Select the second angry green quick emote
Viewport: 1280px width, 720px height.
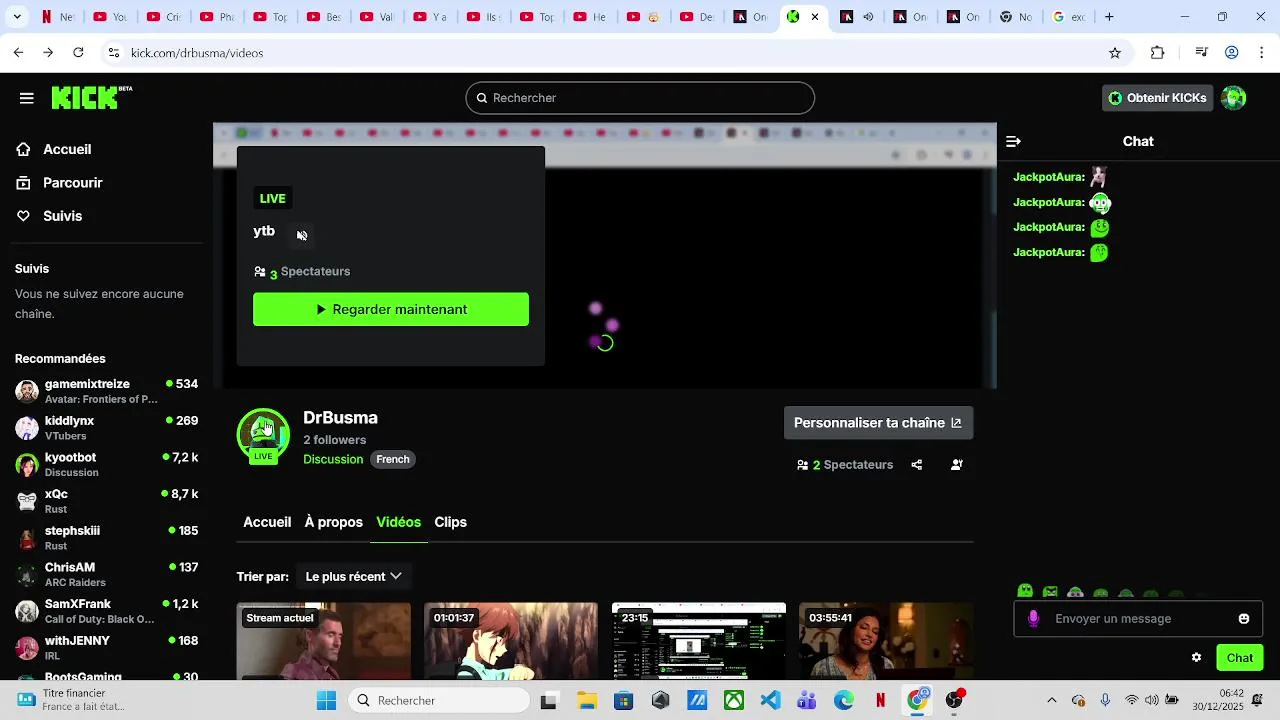1050,592
